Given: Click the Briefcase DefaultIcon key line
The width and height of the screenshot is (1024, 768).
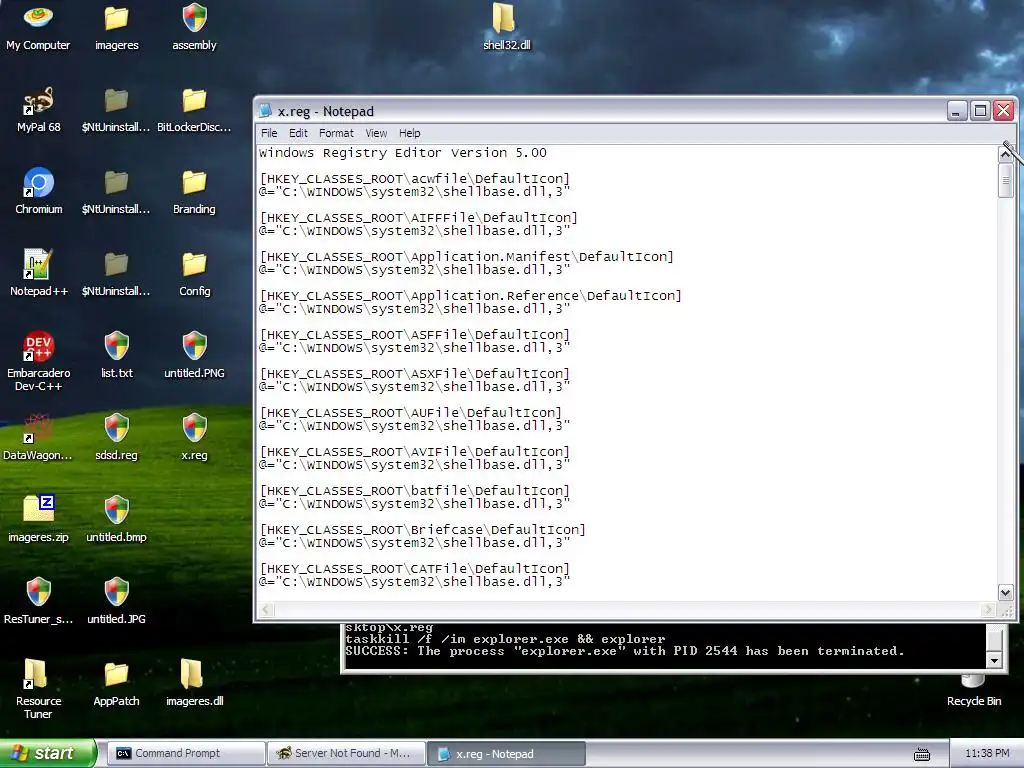Looking at the screenshot, I should point(423,530).
